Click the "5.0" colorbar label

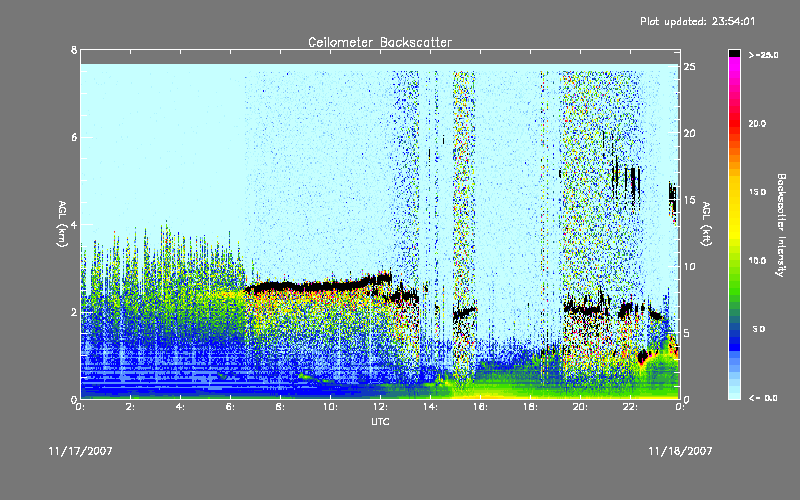[x=759, y=329]
